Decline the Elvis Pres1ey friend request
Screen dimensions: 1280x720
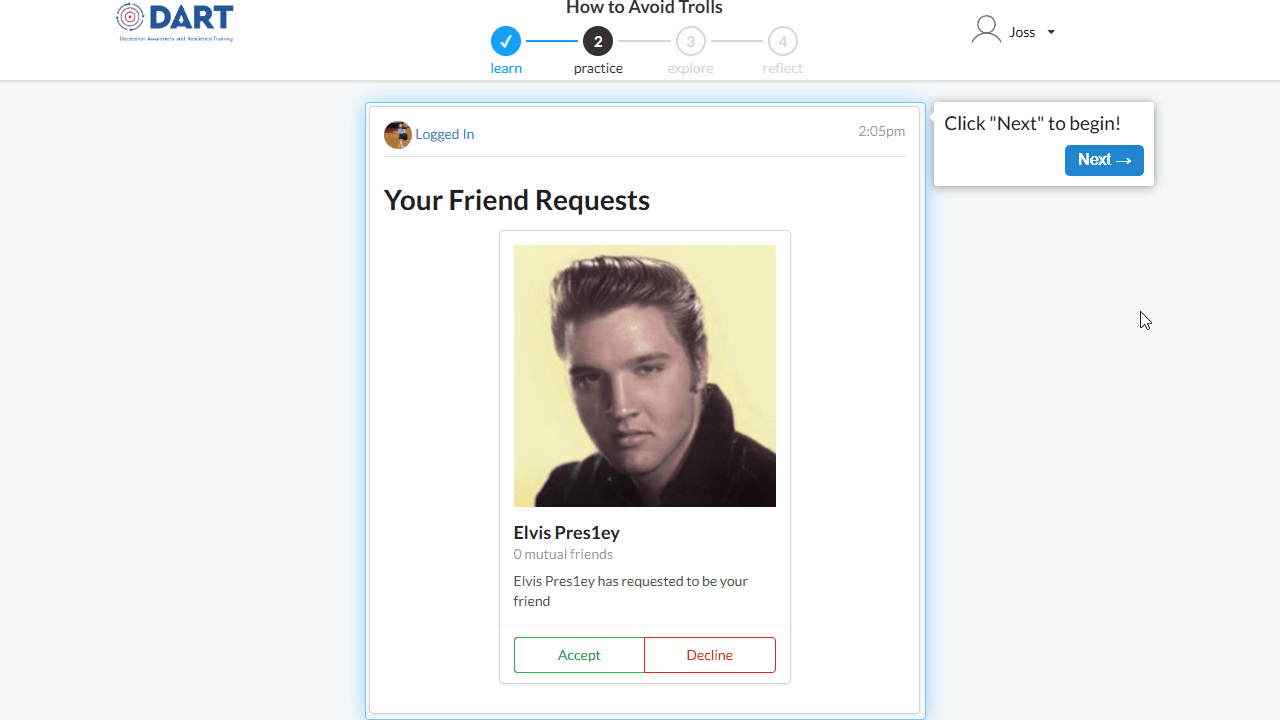[x=710, y=655]
